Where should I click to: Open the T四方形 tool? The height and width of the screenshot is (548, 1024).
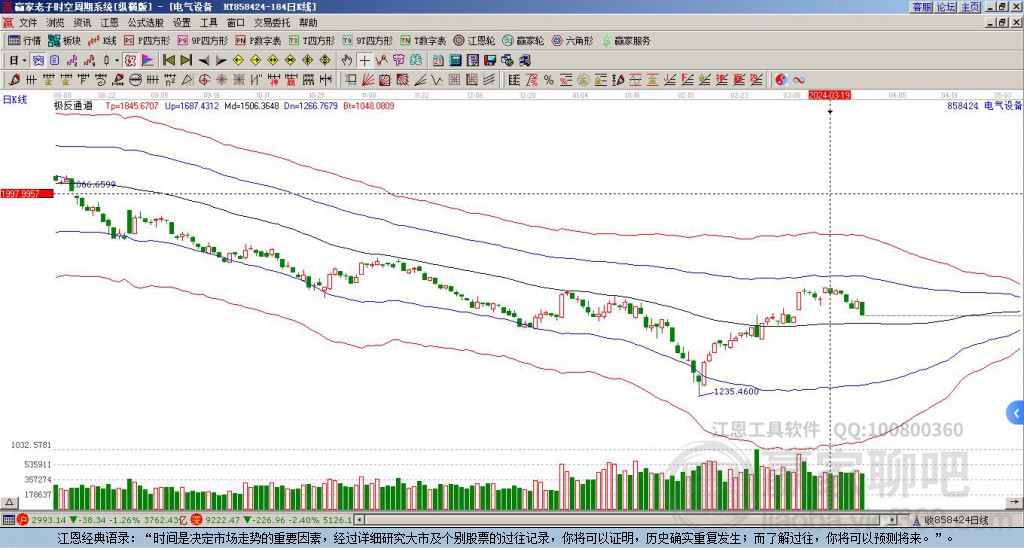(x=312, y=41)
